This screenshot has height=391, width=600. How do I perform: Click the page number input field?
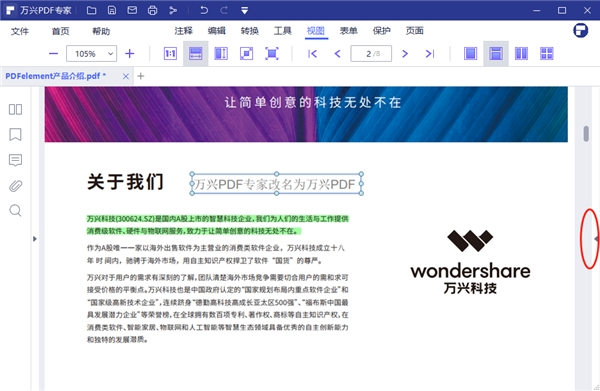(x=371, y=54)
